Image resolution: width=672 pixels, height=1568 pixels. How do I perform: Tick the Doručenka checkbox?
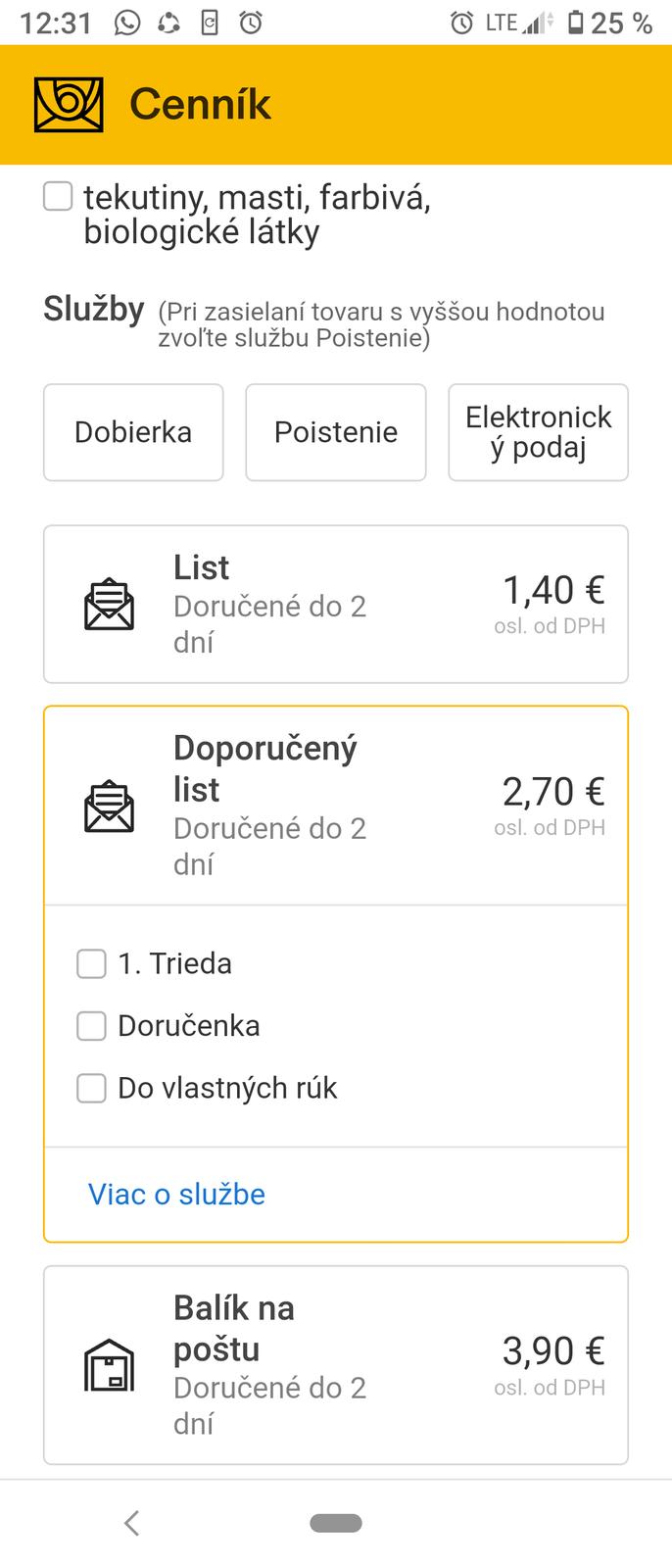(x=91, y=1026)
